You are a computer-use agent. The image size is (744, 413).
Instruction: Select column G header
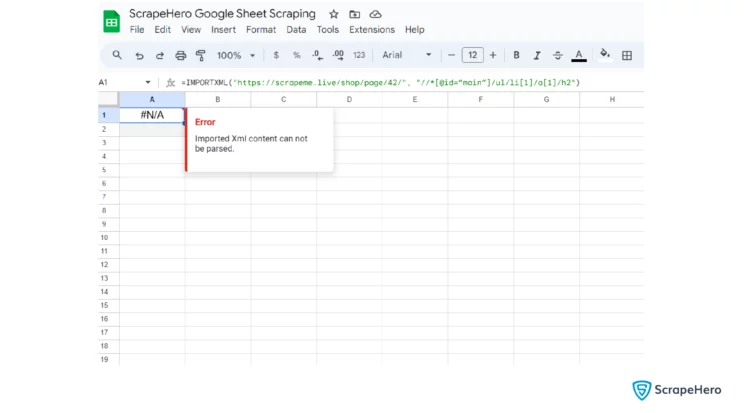[547, 100]
